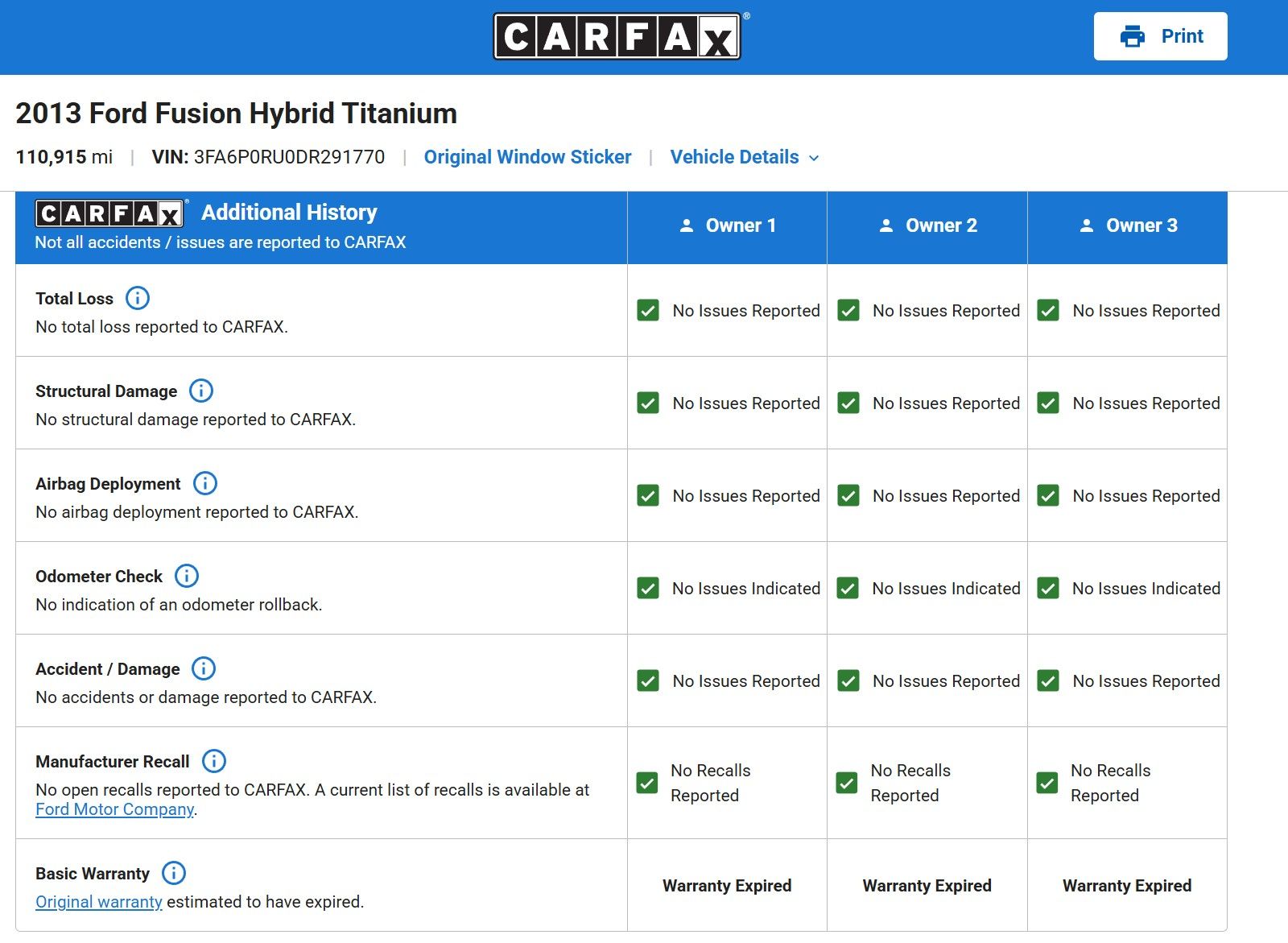The height and width of the screenshot is (943, 1288).
Task: Click Total Loss checkmark for Owner 1
Action: 648,310
